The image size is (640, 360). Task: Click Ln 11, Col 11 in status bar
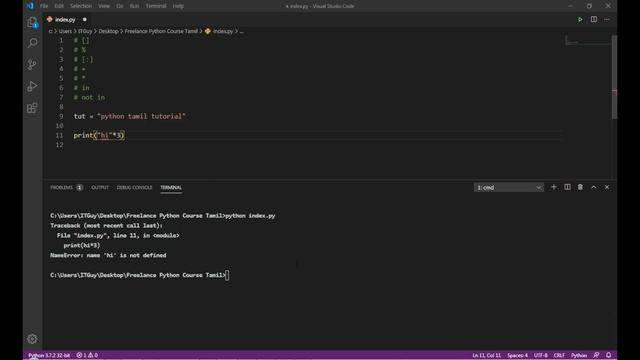[x=487, y=355]
